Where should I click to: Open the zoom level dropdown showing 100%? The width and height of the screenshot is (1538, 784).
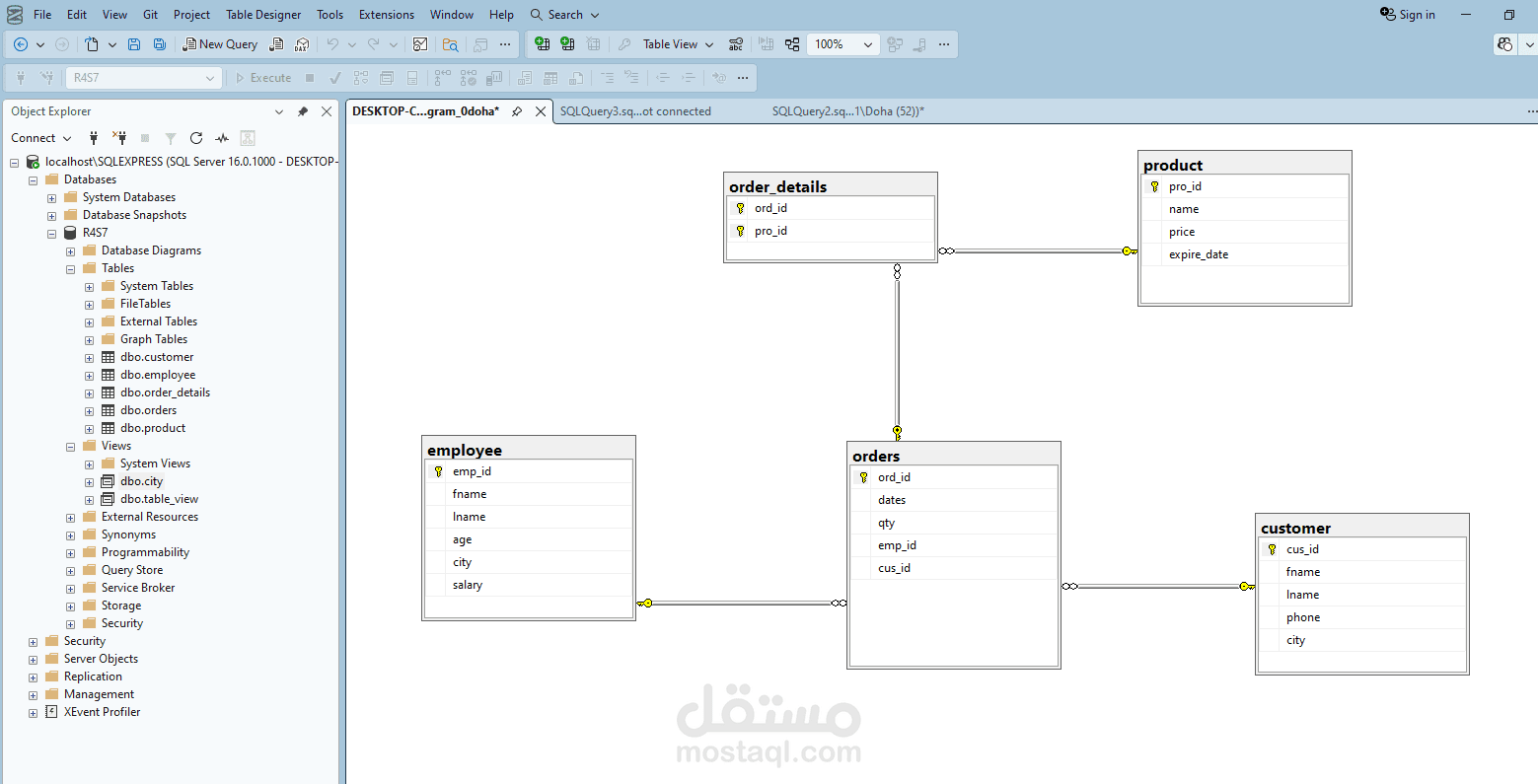[x=842, y=44]
